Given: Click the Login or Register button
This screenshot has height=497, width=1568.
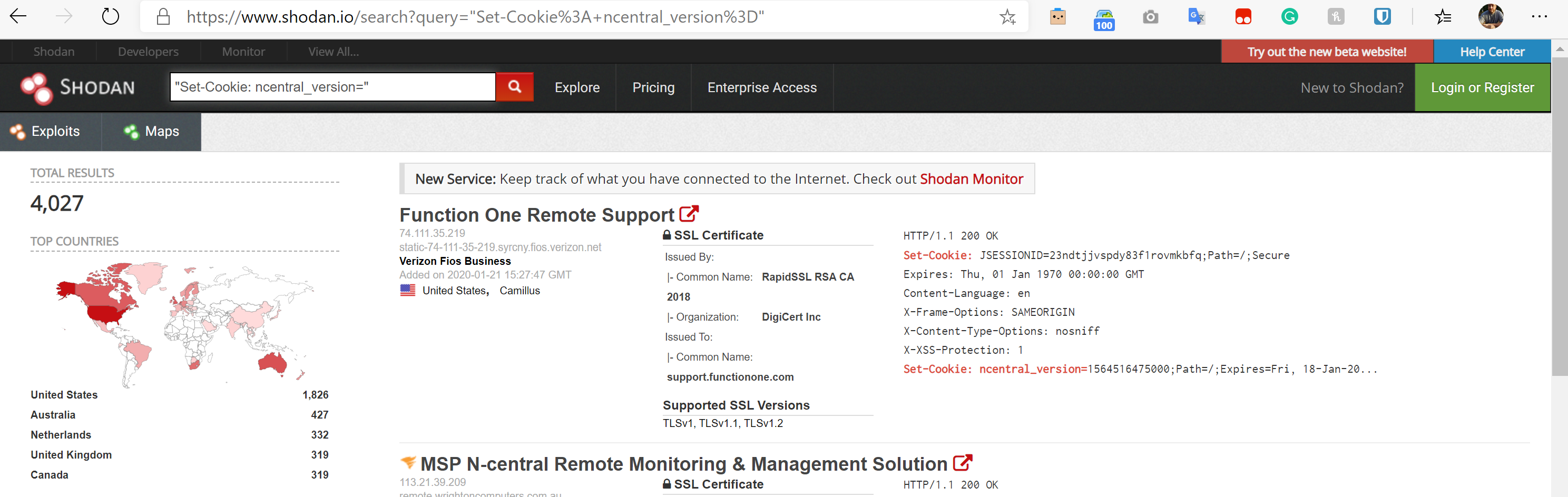Looking at the screenshot, I should click(x=1482, y=87).
